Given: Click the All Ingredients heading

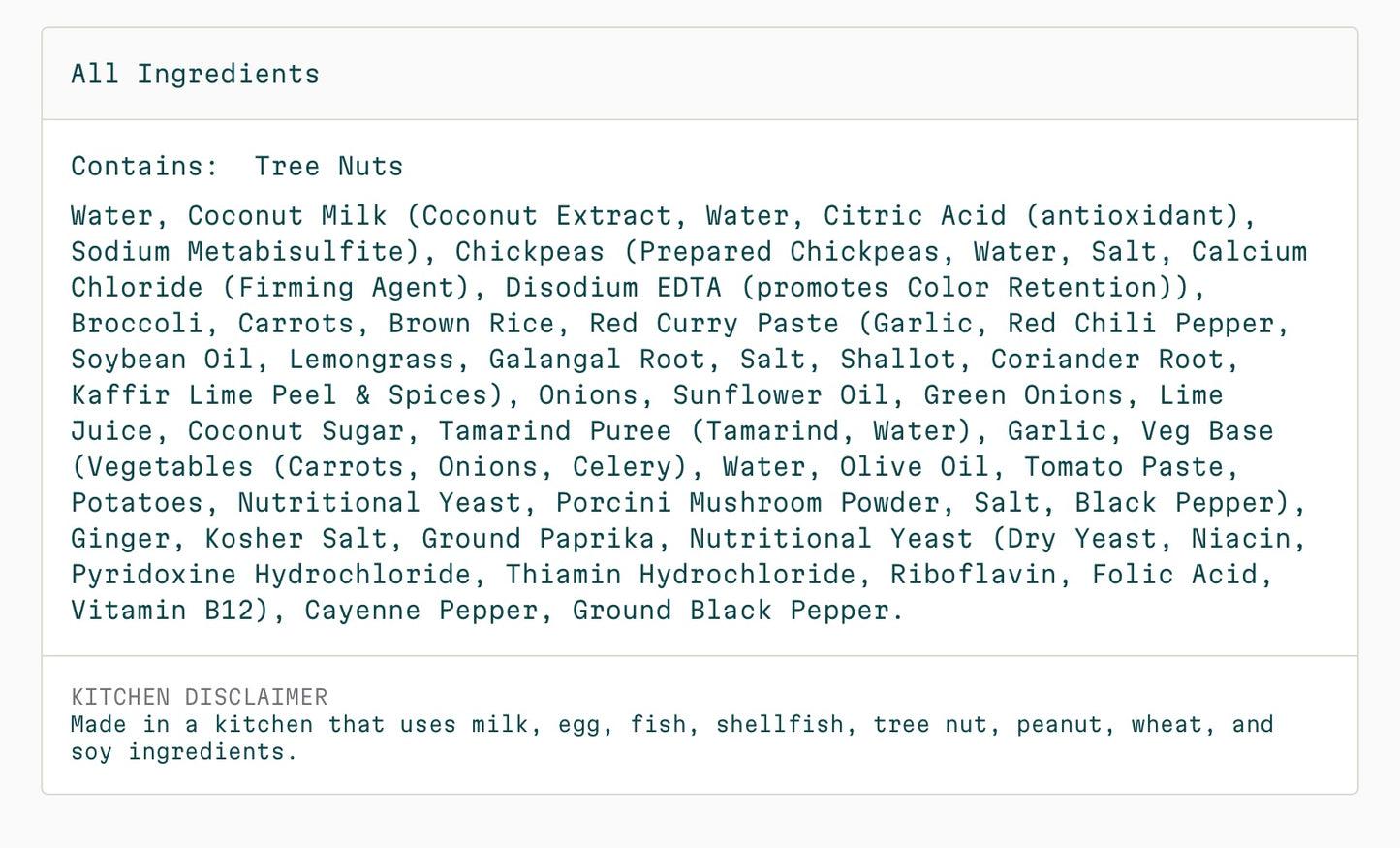Looking at the screenshot, I should (x=195, y=74).
